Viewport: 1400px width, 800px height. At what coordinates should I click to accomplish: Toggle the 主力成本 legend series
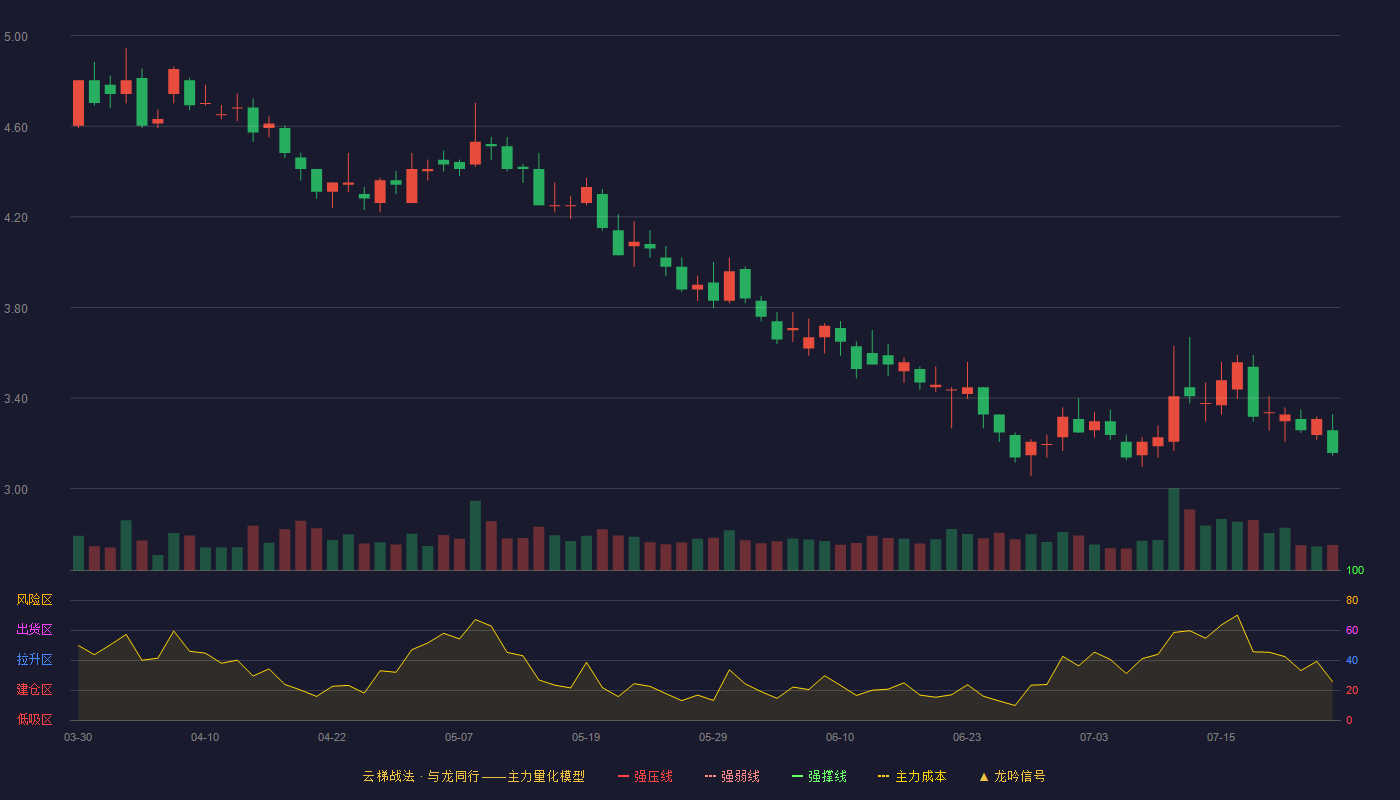click(x=912, y=776)
